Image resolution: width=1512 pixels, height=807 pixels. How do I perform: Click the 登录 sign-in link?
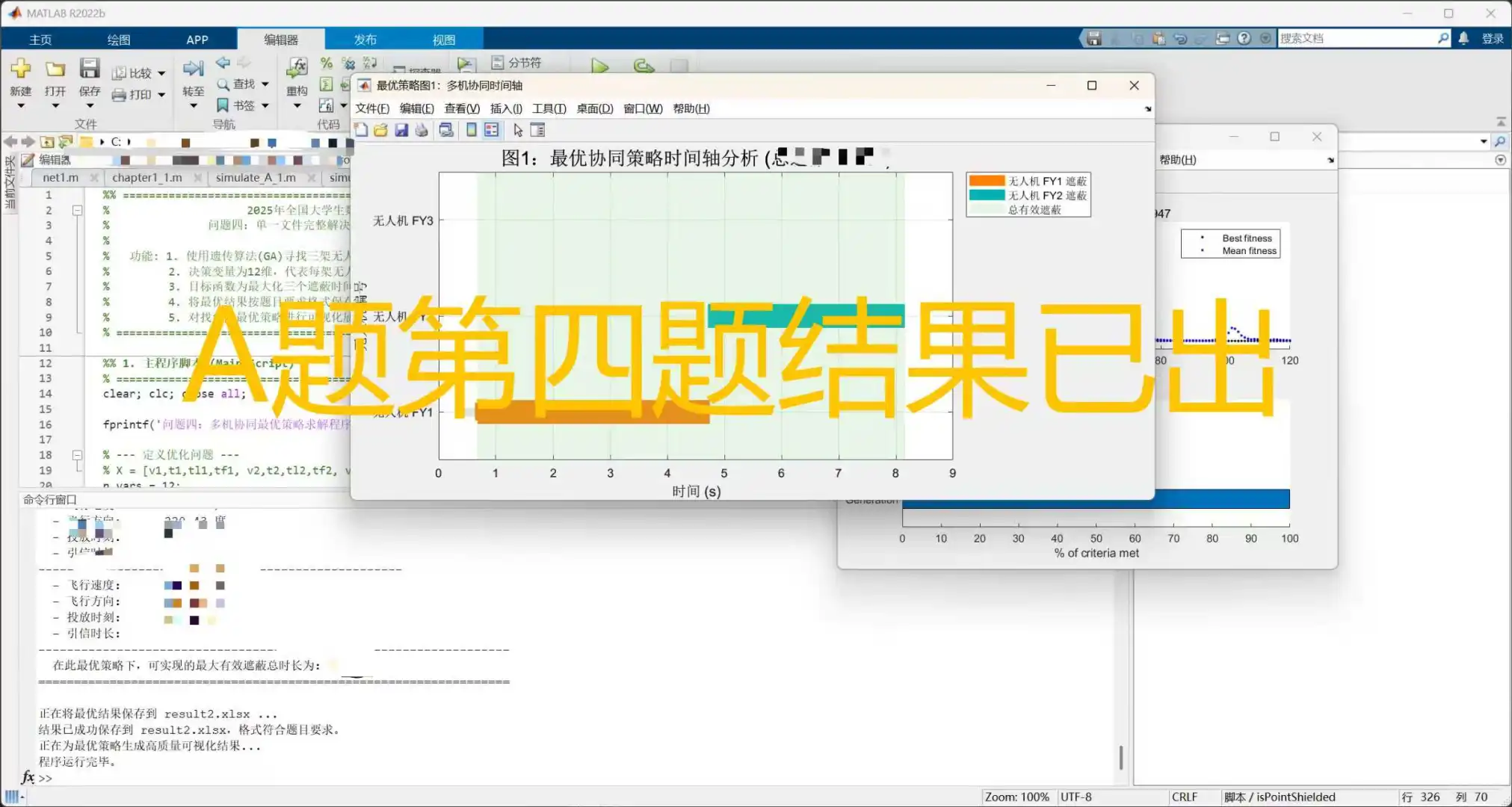tap(1492, 38)
